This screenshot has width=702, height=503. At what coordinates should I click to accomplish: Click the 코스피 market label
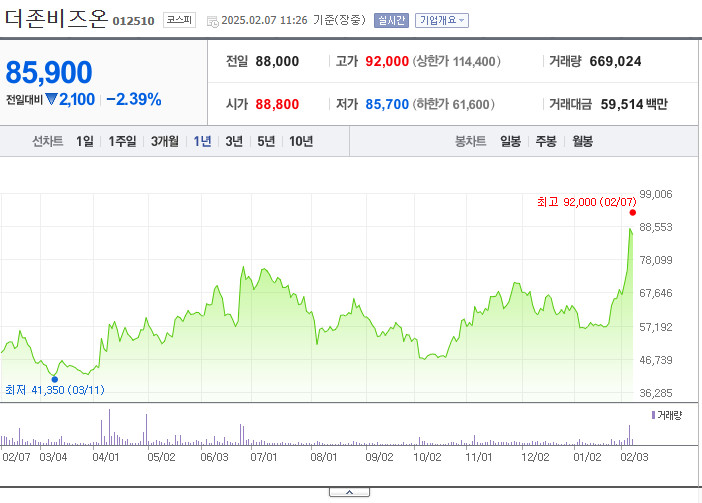coord(179,20)
